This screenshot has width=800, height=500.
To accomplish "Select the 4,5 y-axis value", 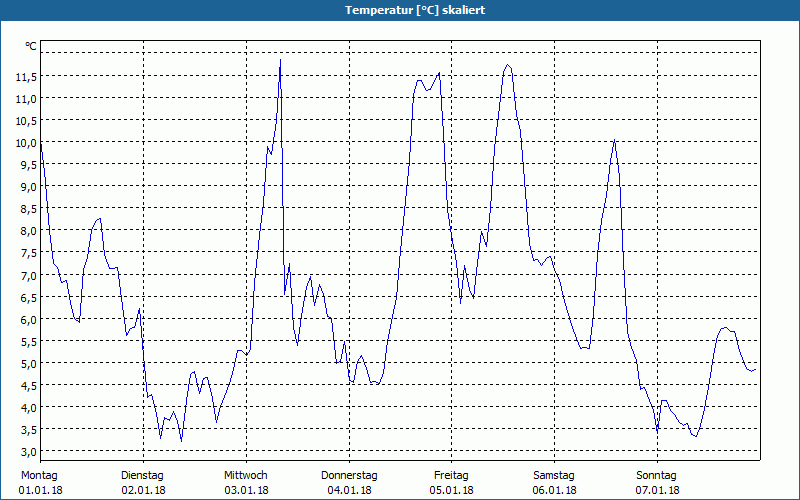I will coord(28,386).
